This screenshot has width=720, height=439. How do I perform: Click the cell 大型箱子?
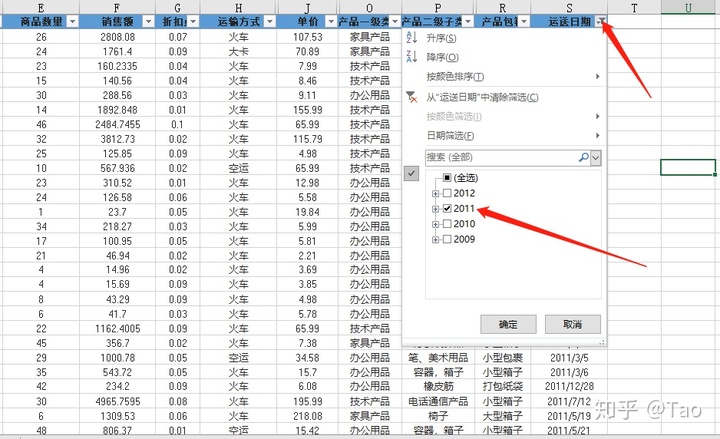pos(503,416)
